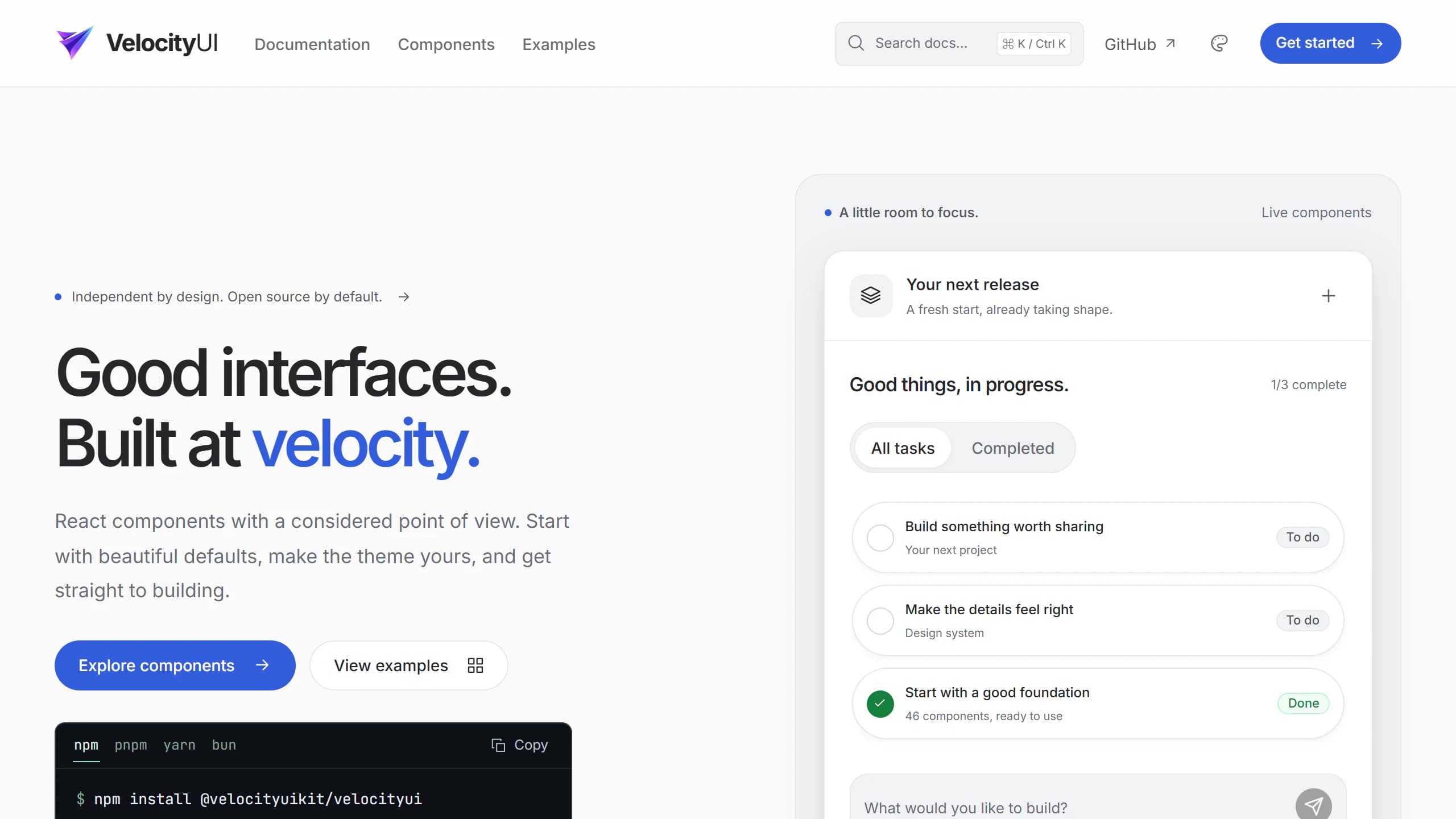Click the npm install command text
The width and height of the screenshot is (1456, 819).
[258, 799]
